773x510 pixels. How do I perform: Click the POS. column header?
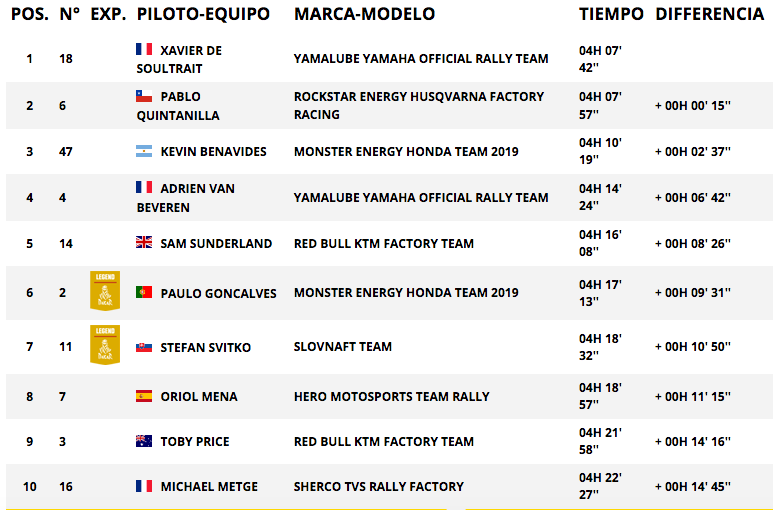tap(30, 14)
